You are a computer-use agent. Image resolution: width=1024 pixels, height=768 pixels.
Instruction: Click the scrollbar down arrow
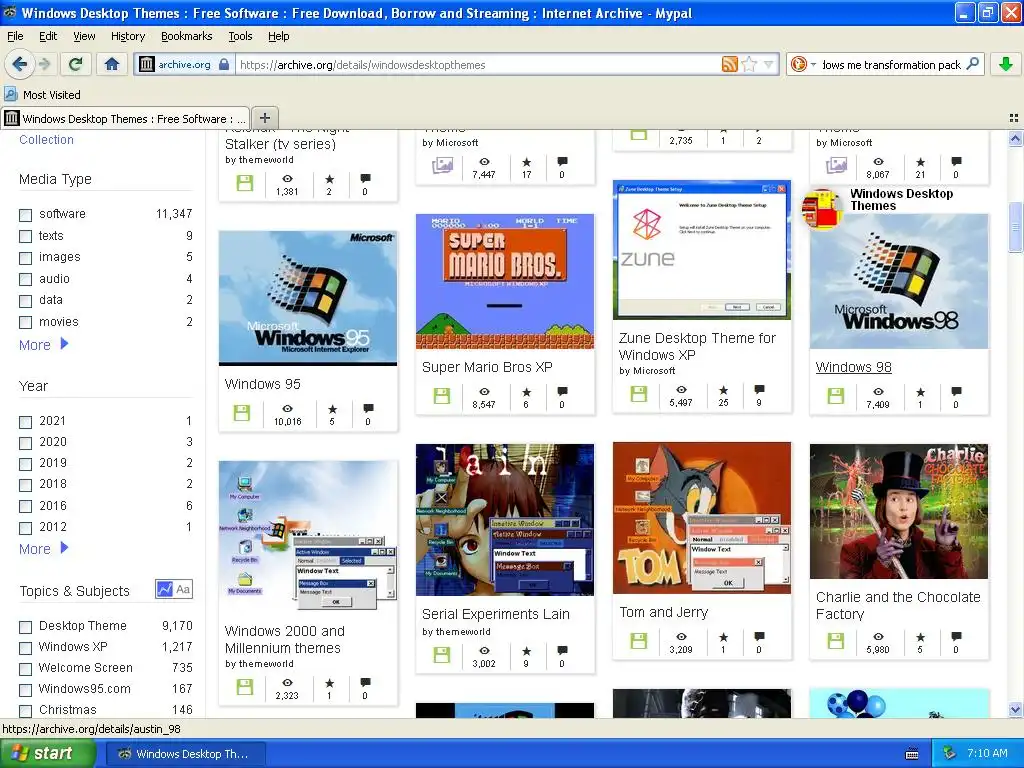click(x=1015, y=709)
